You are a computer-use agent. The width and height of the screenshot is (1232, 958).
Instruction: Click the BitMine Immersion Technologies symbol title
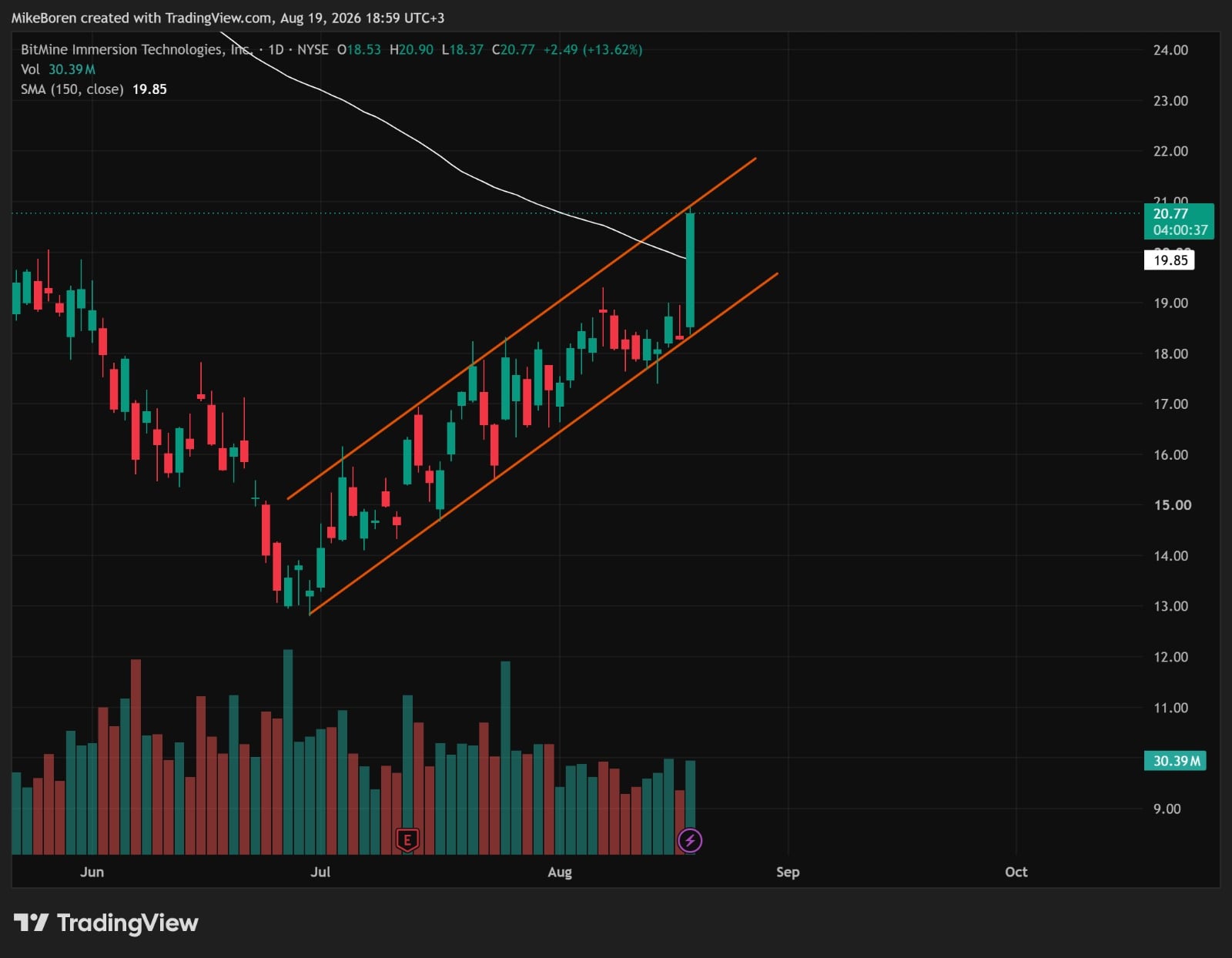tap(136, 49)
